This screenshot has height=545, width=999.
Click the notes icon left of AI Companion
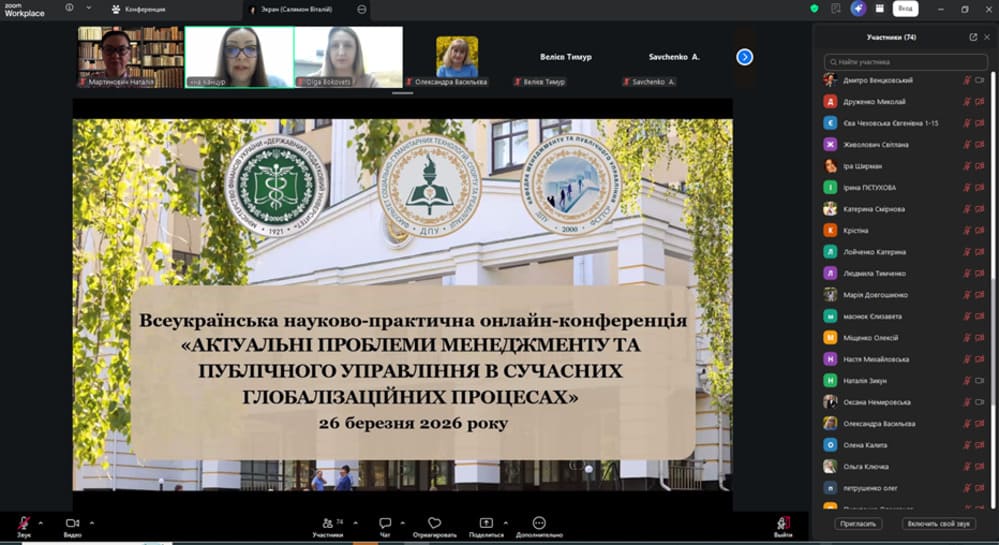(x=836, y=9)
